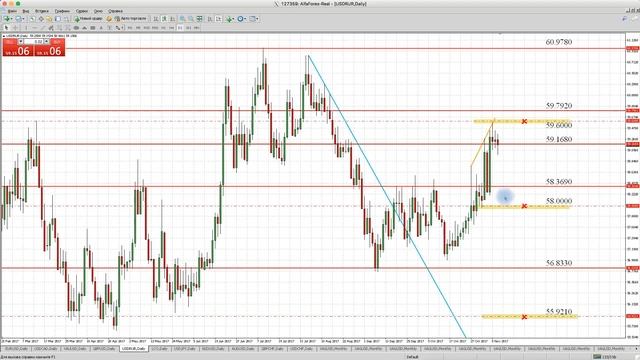
Task: Zoom out of the chart
Action: pyautogui.click(x=190, y=19)
